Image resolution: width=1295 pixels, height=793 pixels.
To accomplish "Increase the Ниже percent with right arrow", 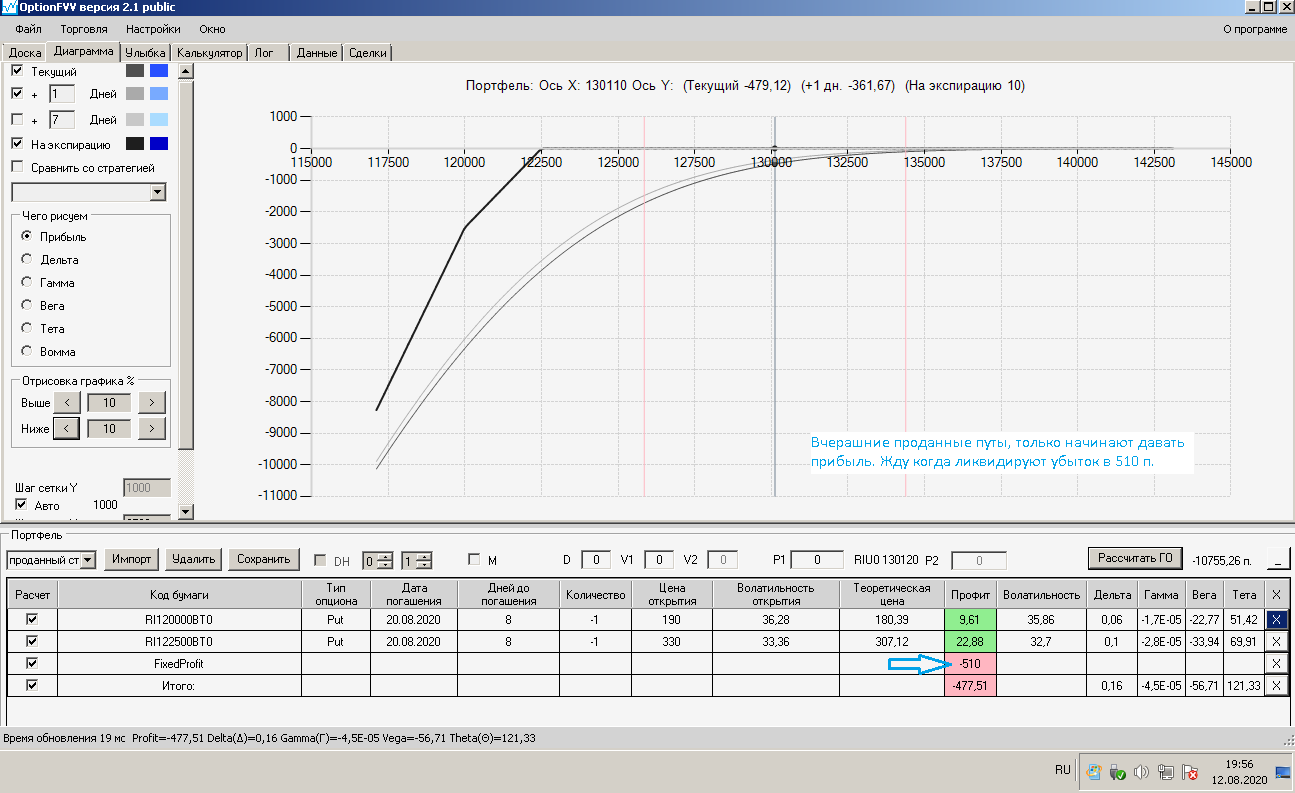I will [151, 428].
